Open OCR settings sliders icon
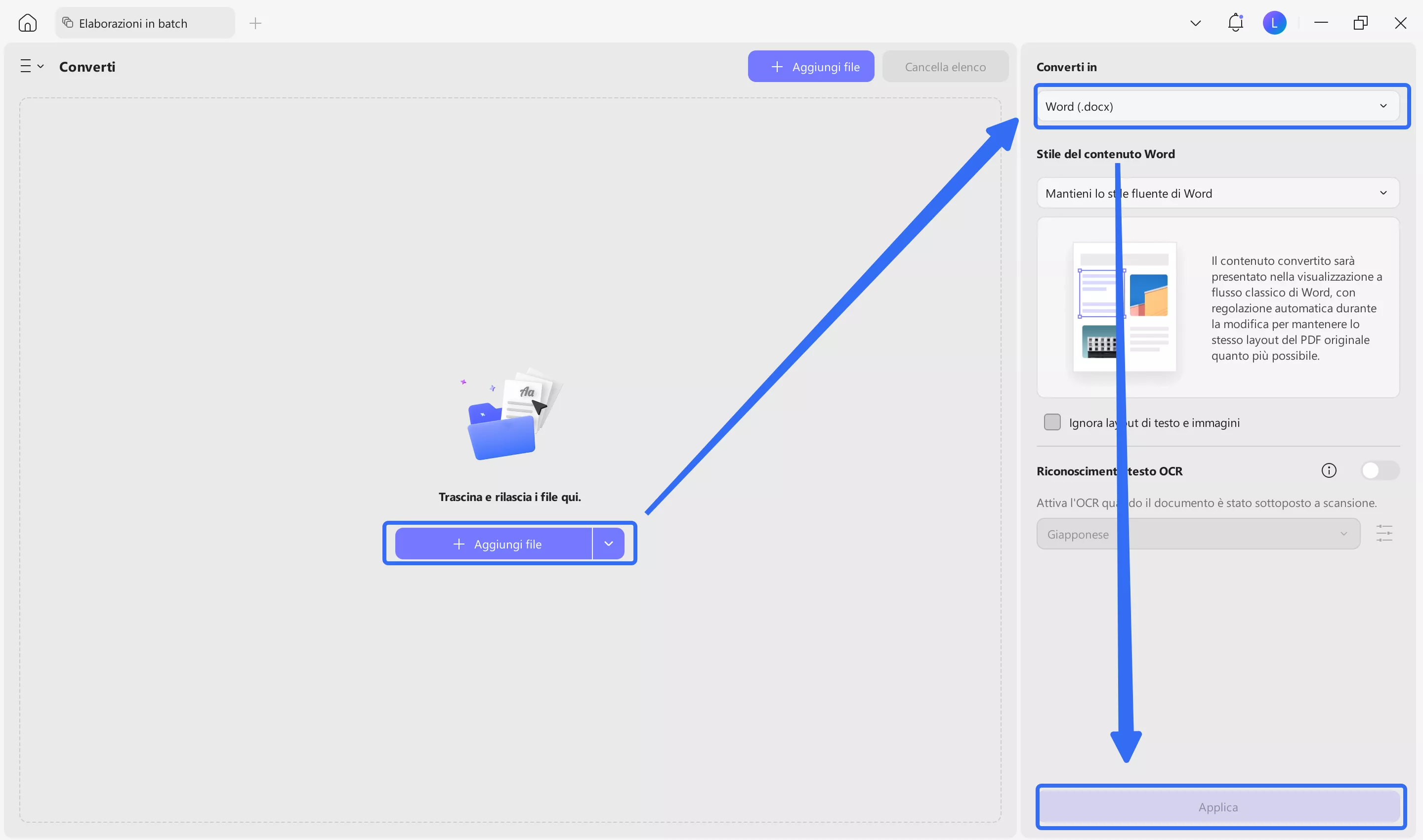Screen dimensions: 1423x840 click(1384, 533)
